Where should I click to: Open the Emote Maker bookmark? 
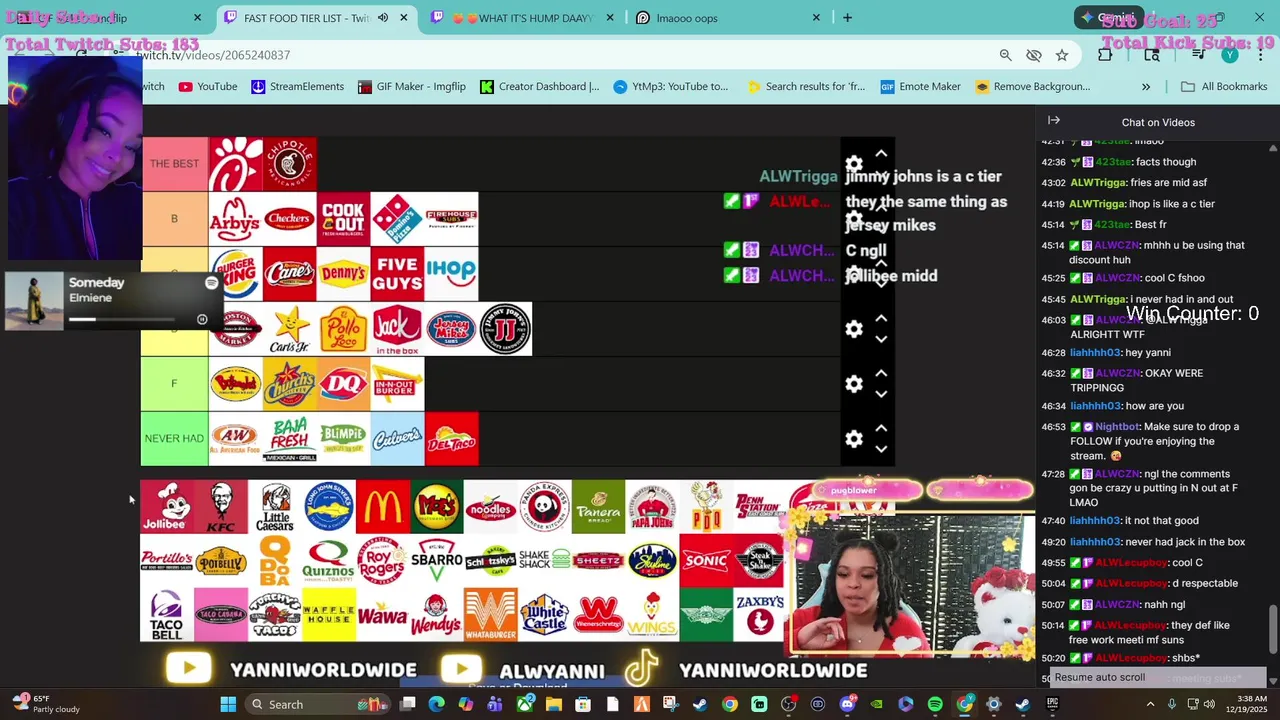click(920, 87)
